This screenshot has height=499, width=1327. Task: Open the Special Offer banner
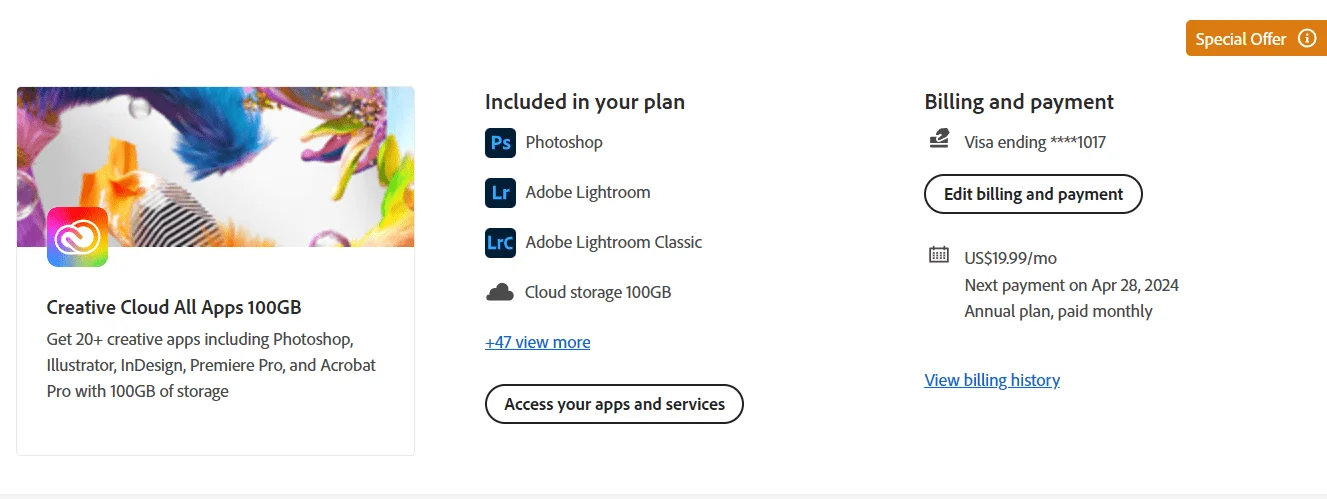click(x=1256, y=39)
